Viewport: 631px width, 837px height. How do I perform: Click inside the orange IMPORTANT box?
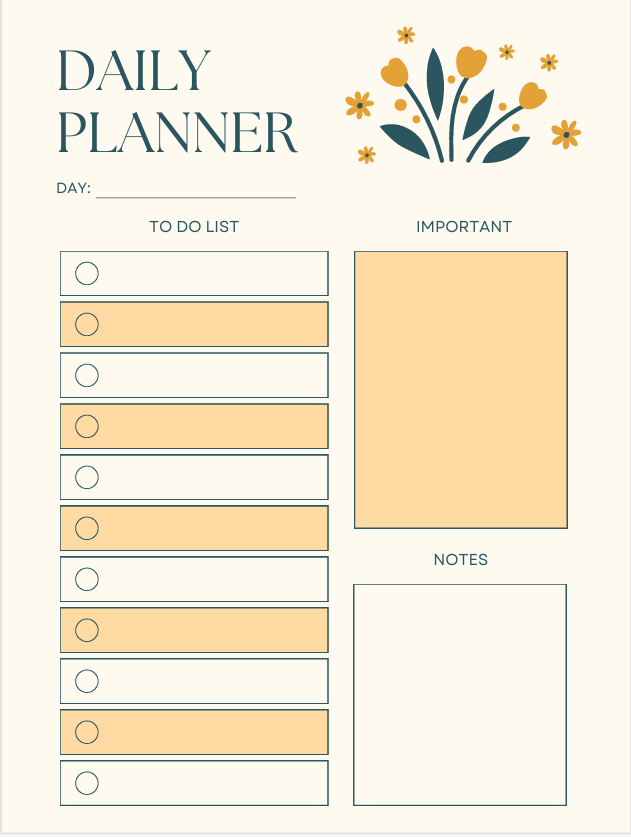coord(461,390)
